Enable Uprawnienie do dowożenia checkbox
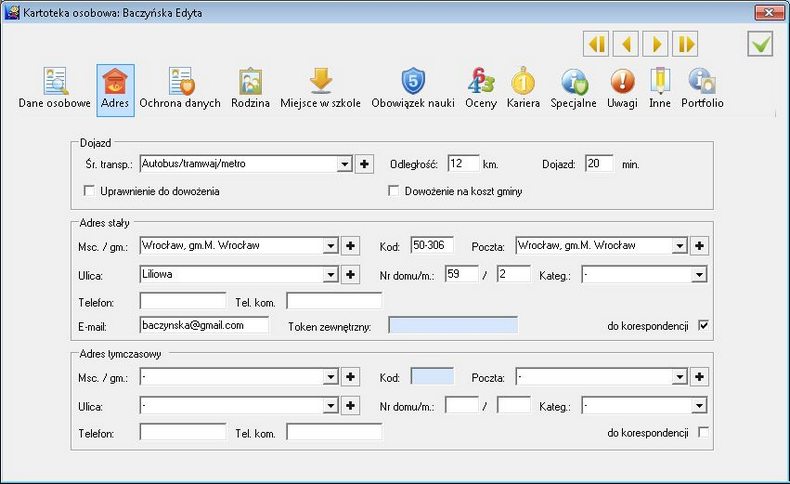Screen dimensions: 790x484 (x=89, y=191)
